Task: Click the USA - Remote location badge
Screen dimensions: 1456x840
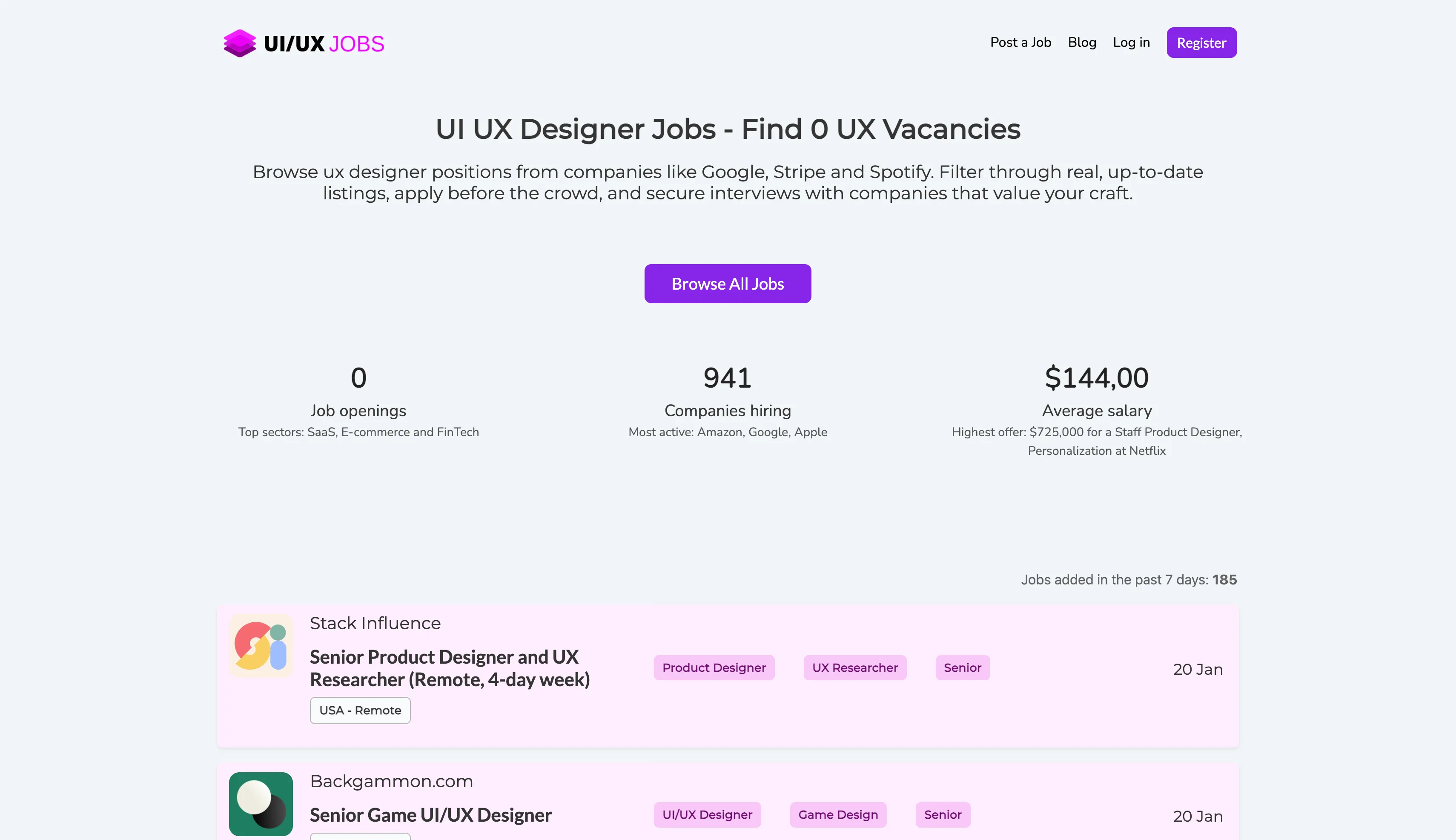Action: pos(360,710)
